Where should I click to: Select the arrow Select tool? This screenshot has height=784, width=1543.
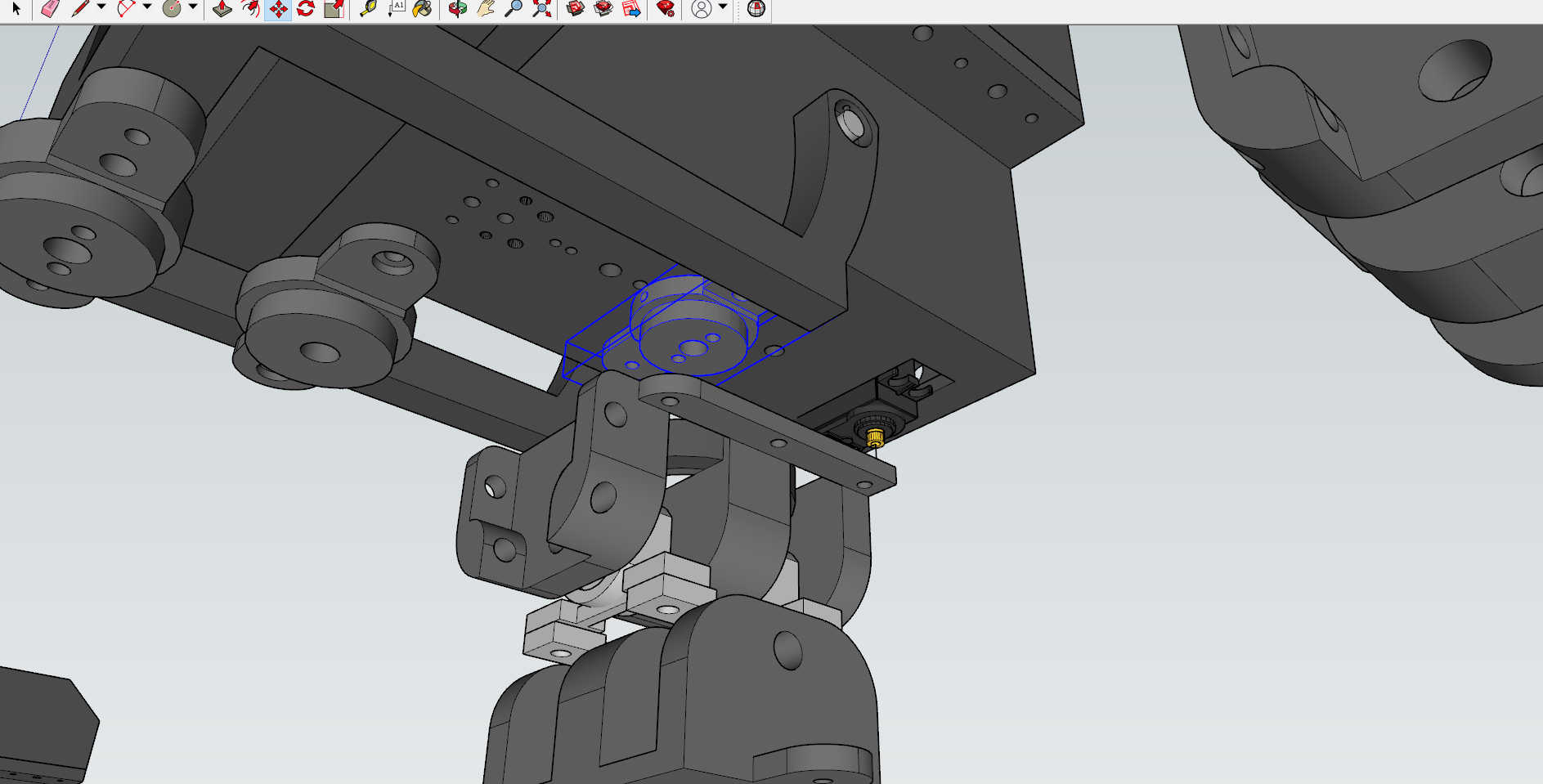click(x=16, y=9)
